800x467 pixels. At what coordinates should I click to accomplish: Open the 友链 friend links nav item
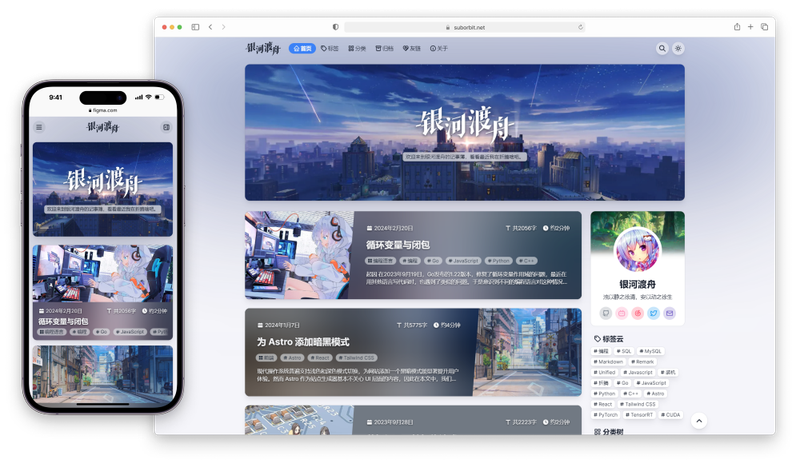[412, 48]
